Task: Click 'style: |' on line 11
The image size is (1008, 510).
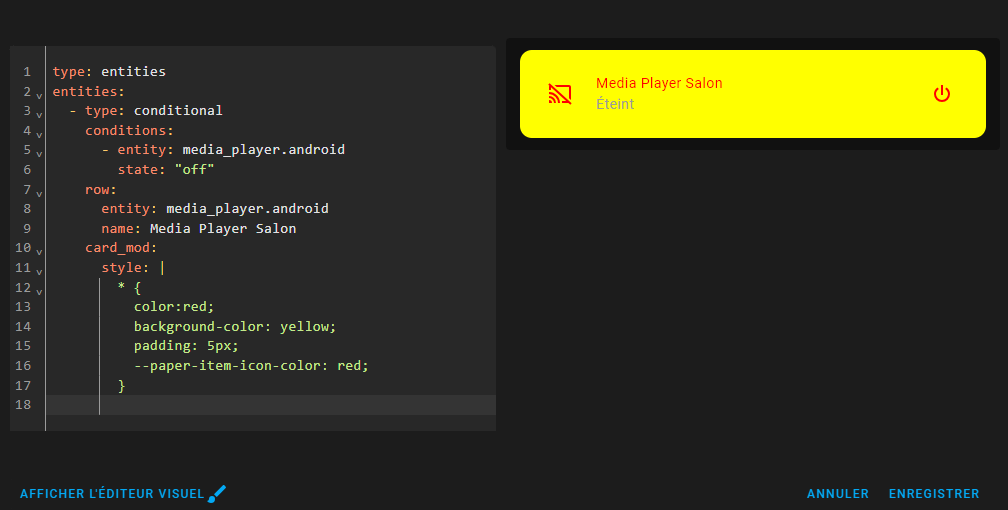Action: click(x=133, y=268)
